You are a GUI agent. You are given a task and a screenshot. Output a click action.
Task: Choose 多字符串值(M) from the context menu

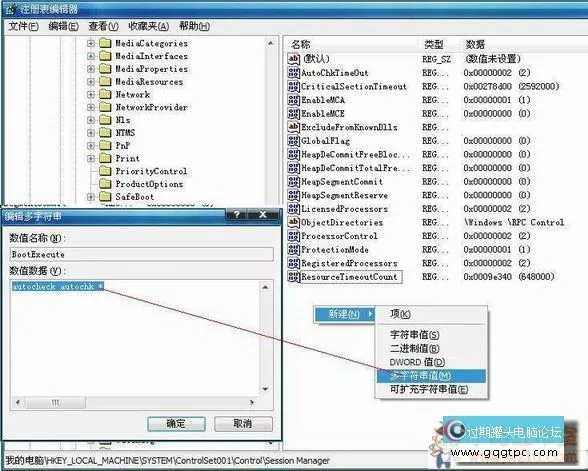431,376
